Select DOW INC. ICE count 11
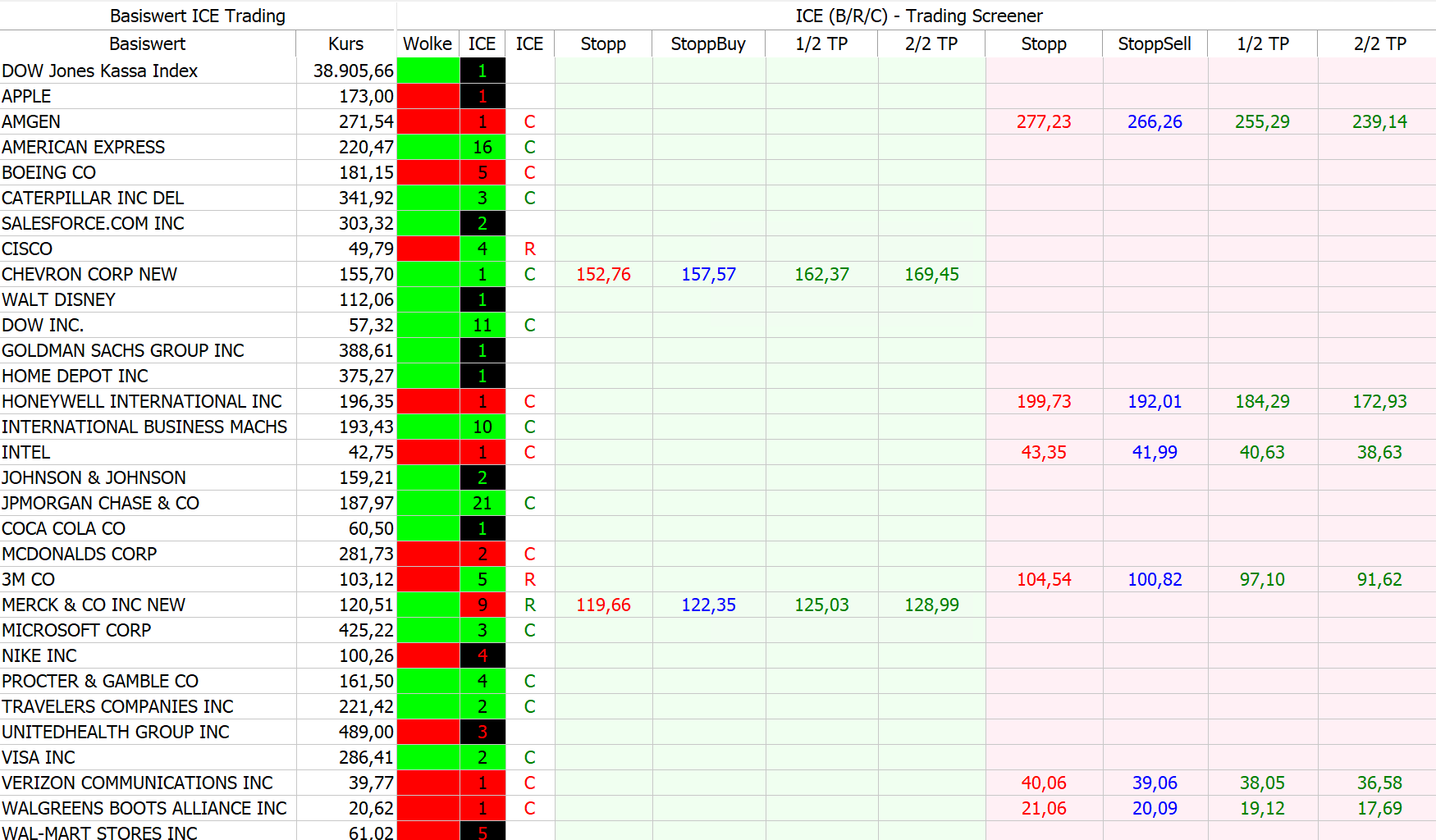The width and height of the screenshot is (1436, 840). coord(482,325)
